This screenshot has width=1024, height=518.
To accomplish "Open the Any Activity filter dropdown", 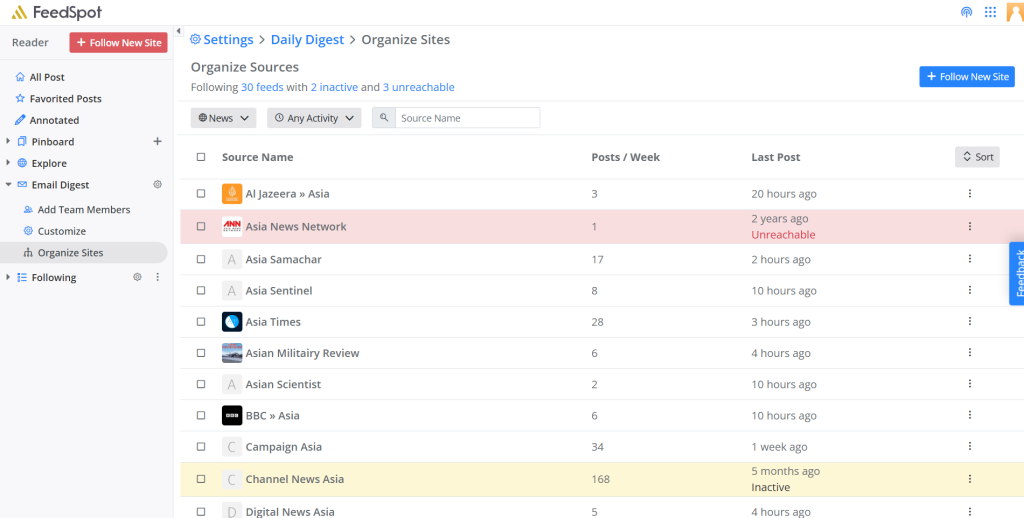I will [314, 118].
